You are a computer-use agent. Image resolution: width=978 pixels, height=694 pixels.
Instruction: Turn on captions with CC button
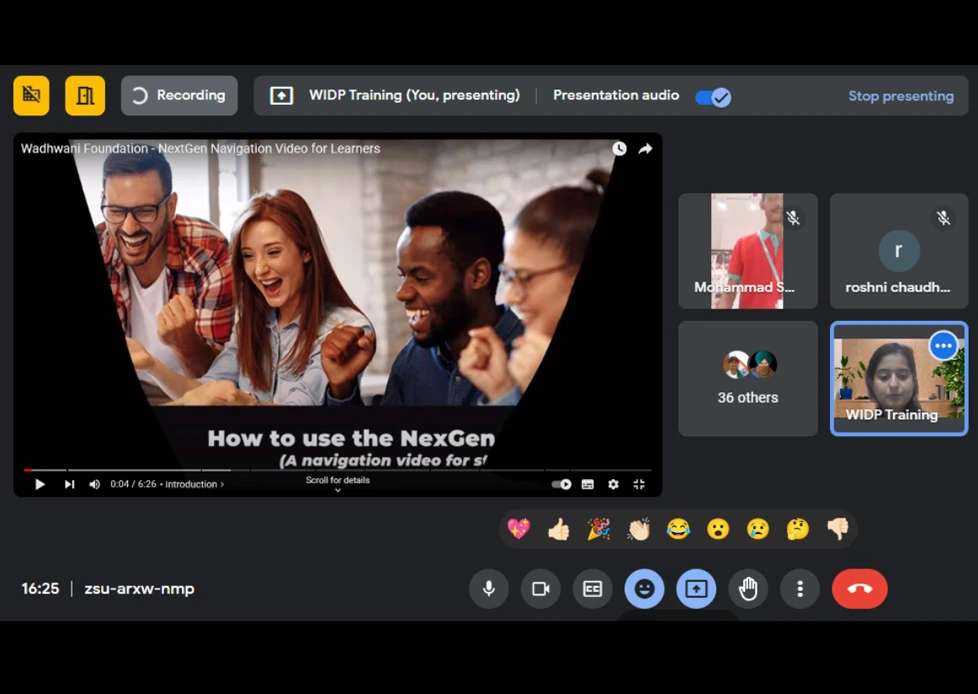[x=593, y=589]
